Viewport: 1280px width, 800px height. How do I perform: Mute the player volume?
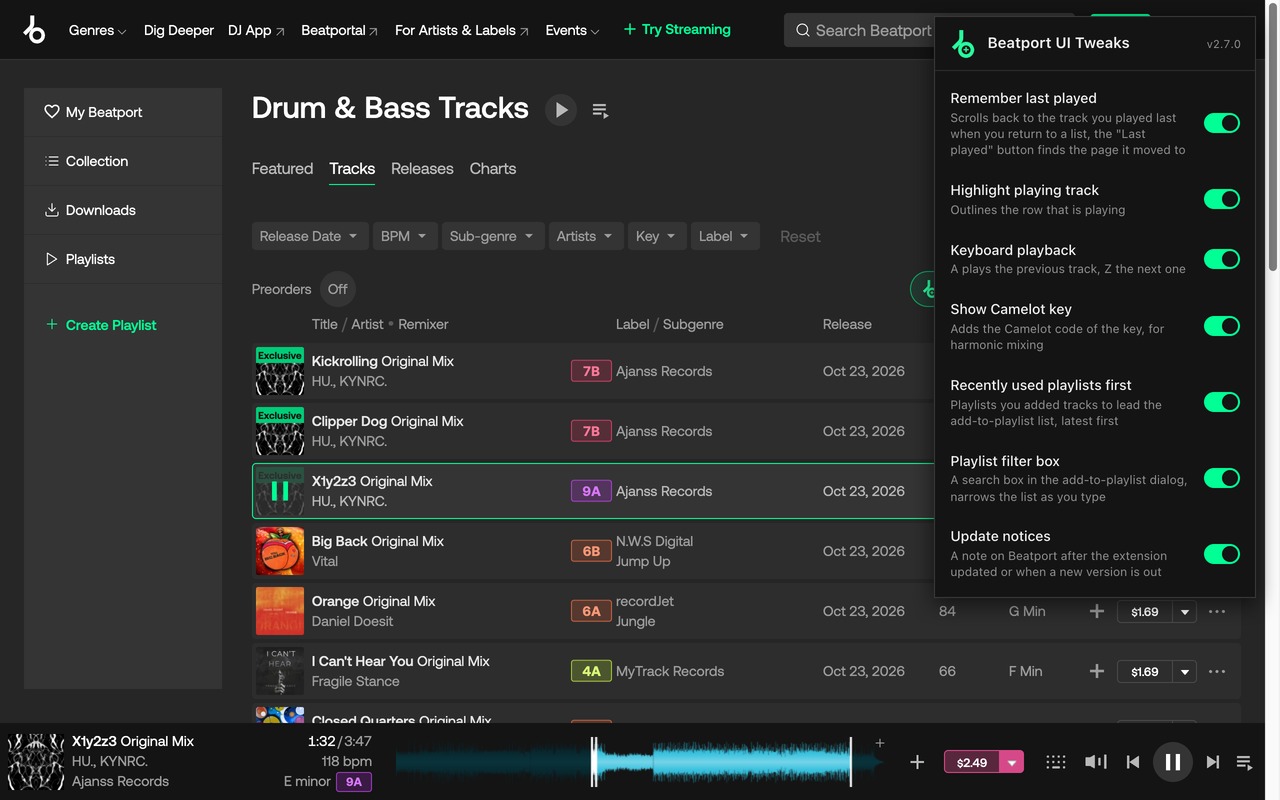tap(1096, 762)
